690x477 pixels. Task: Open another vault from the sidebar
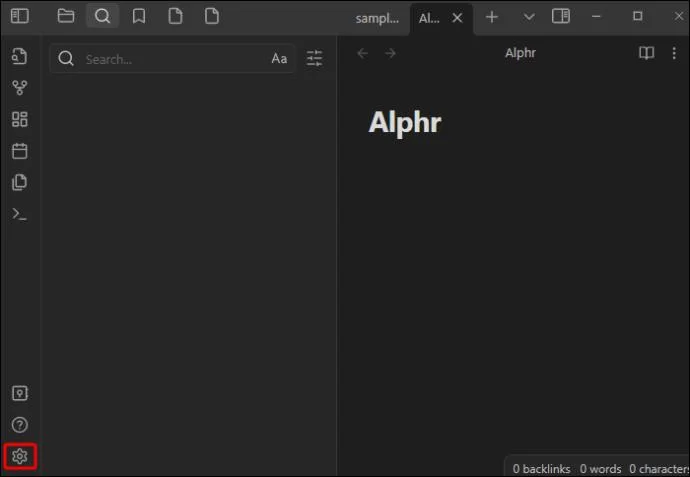click(x=20, y=393)
